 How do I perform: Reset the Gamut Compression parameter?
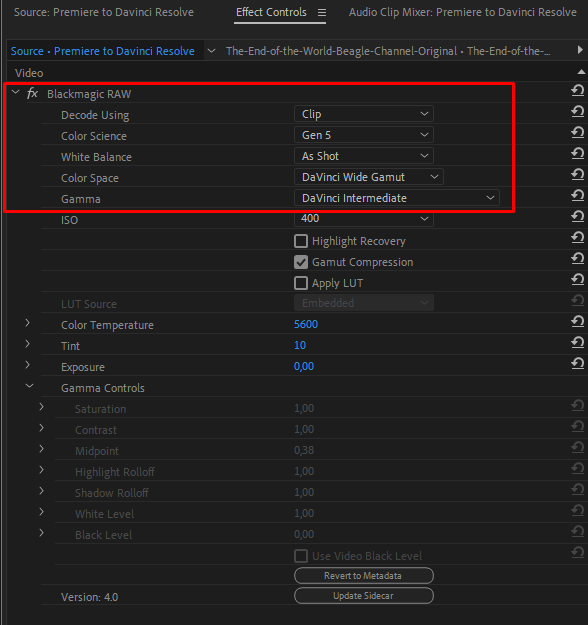578,258
